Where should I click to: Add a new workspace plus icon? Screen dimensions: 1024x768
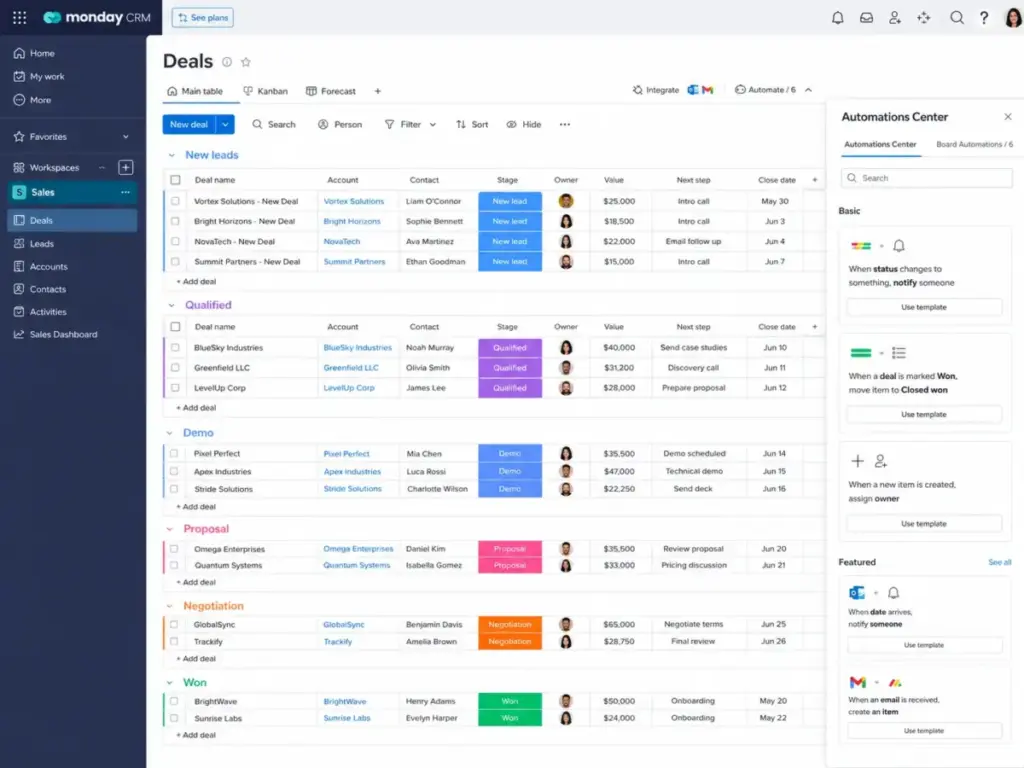[125, 167]
